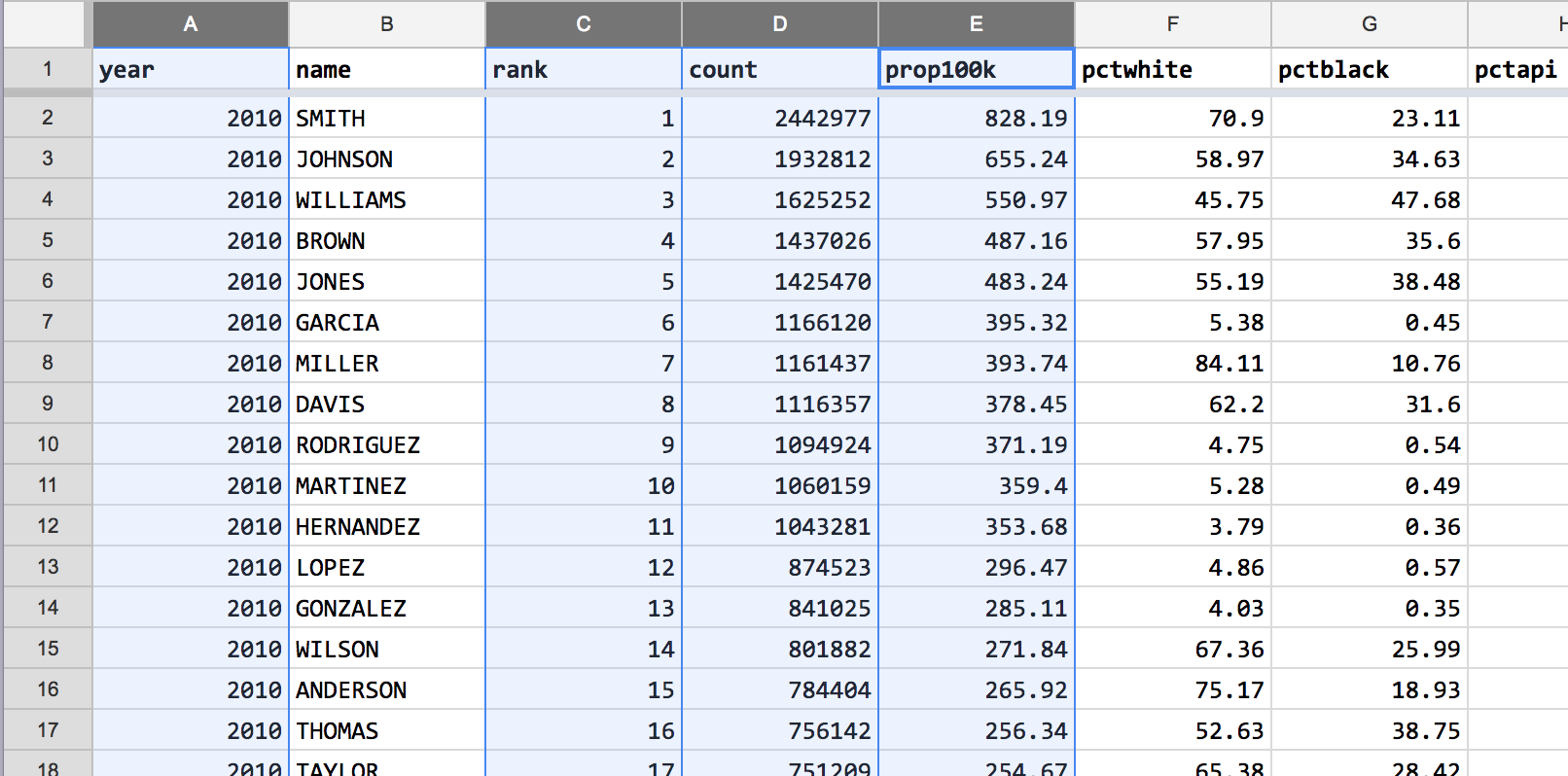The width and height of the screenshot is (1568, 776).
Task: Select column E header
Action: coord(977,23)
